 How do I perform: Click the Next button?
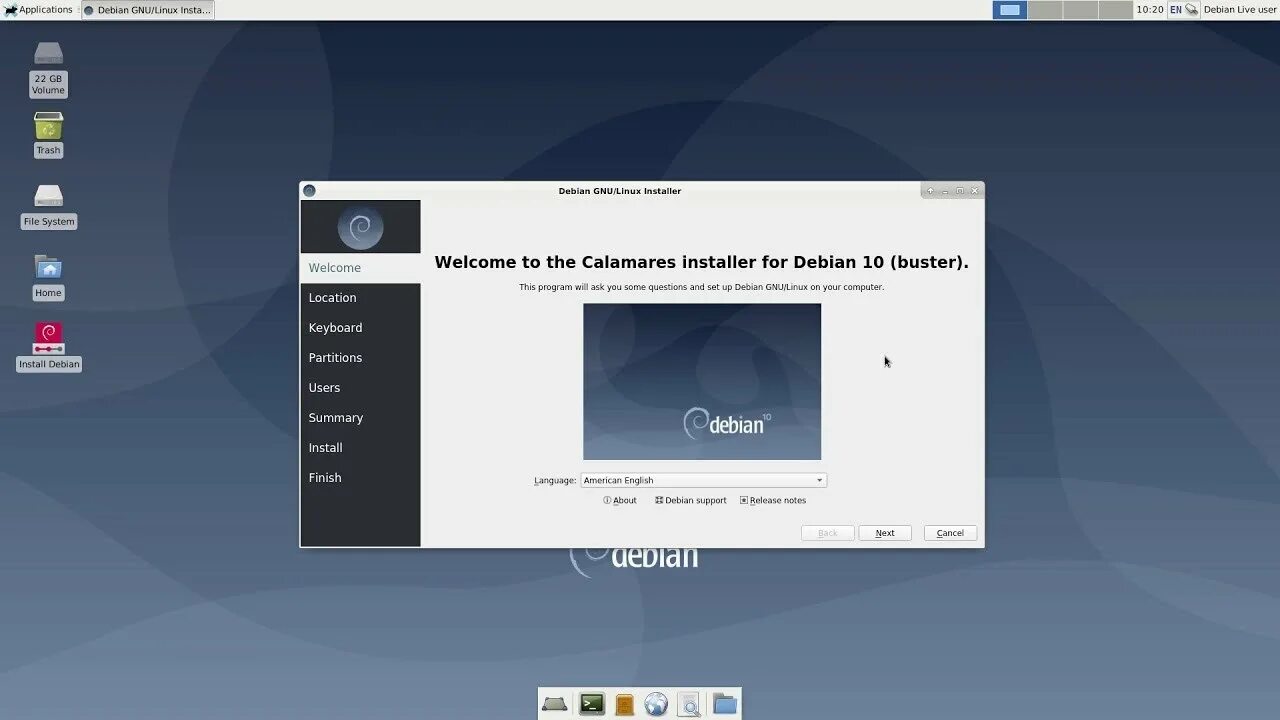point(885,533)
